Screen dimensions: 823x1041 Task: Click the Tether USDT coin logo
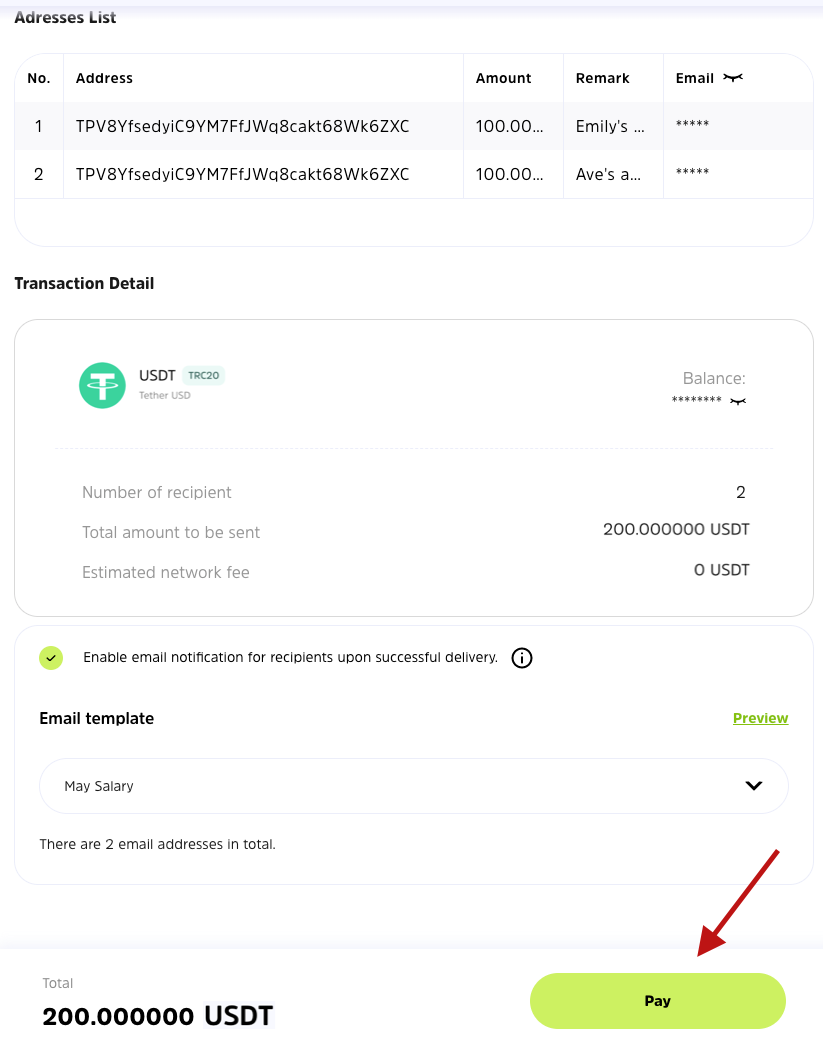point(102,385)
